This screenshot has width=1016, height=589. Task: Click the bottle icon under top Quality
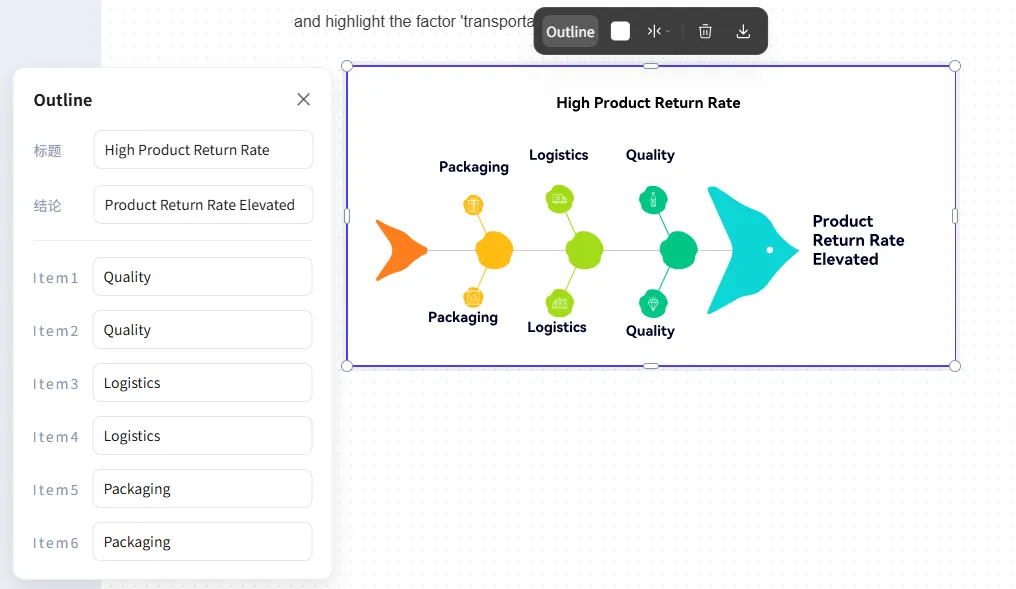point(653,200)
